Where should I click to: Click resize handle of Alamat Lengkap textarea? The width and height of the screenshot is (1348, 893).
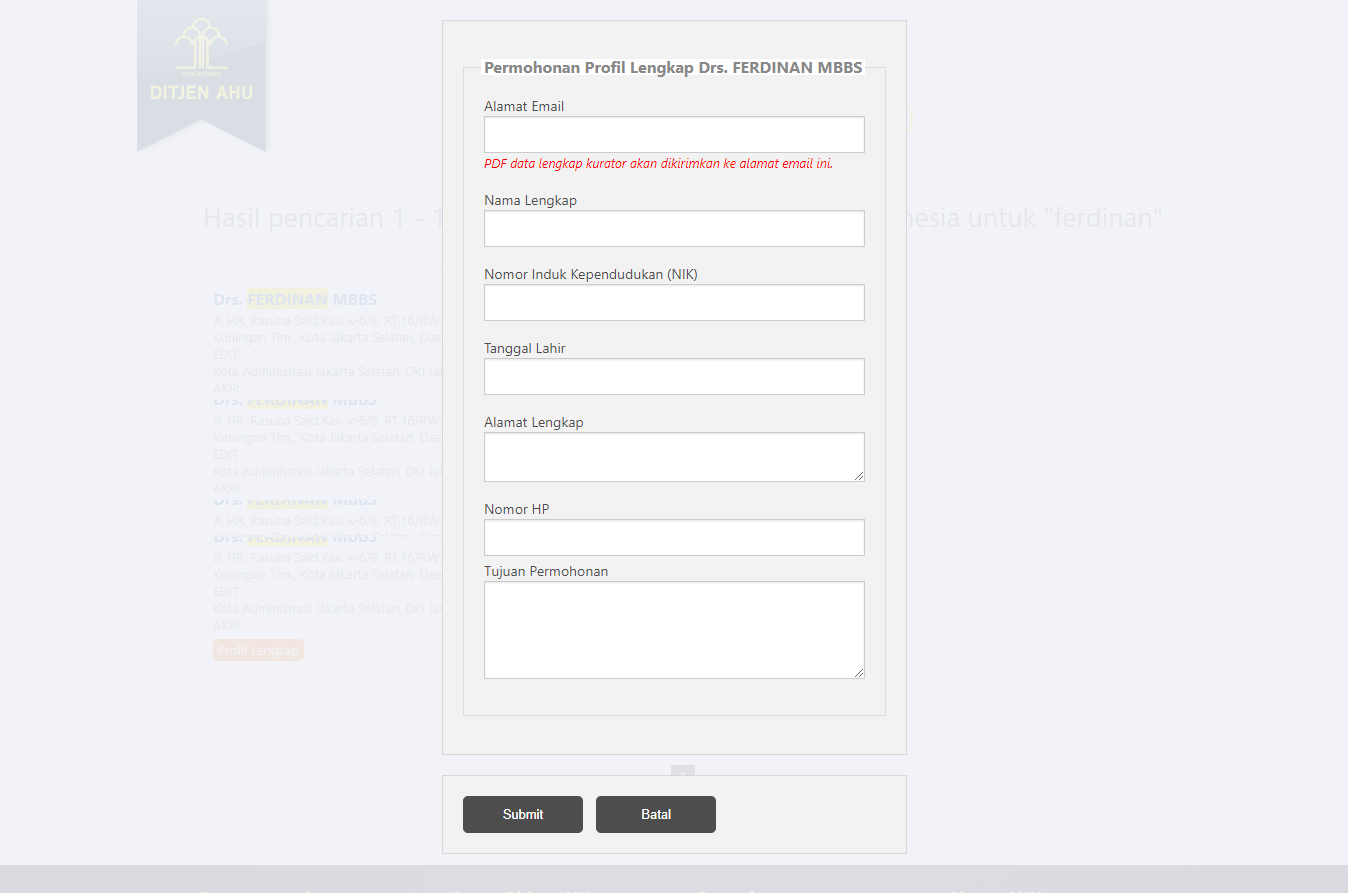click(858, 475)
